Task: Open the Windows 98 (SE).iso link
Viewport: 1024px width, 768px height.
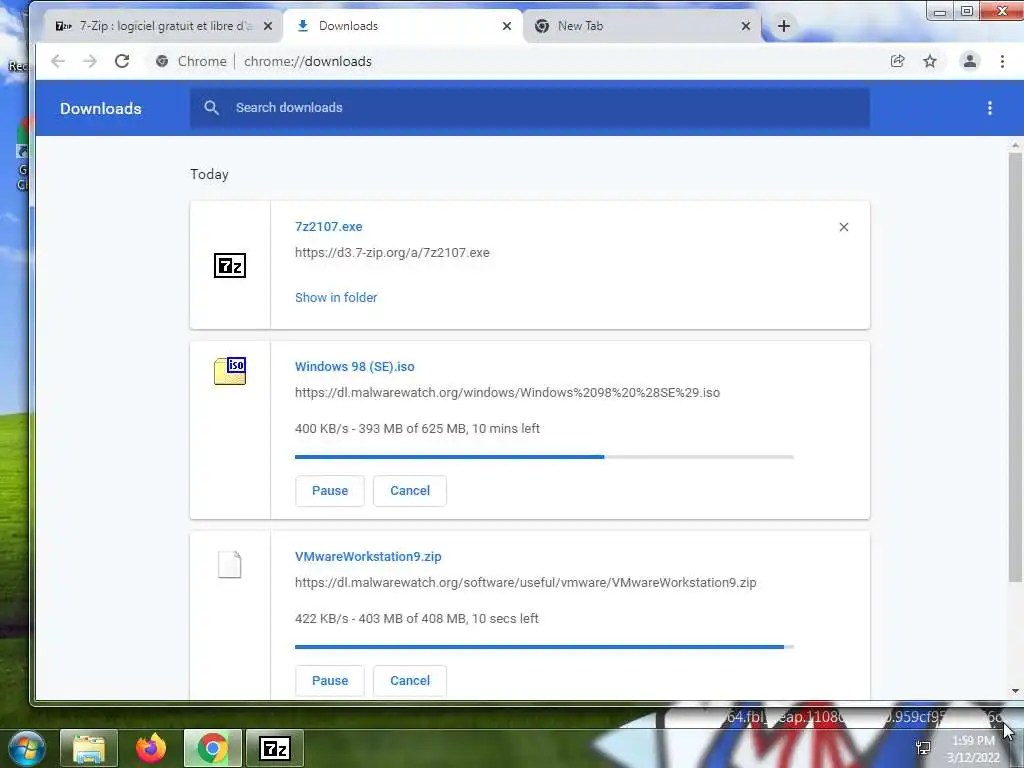Action: tap(355, 366)
